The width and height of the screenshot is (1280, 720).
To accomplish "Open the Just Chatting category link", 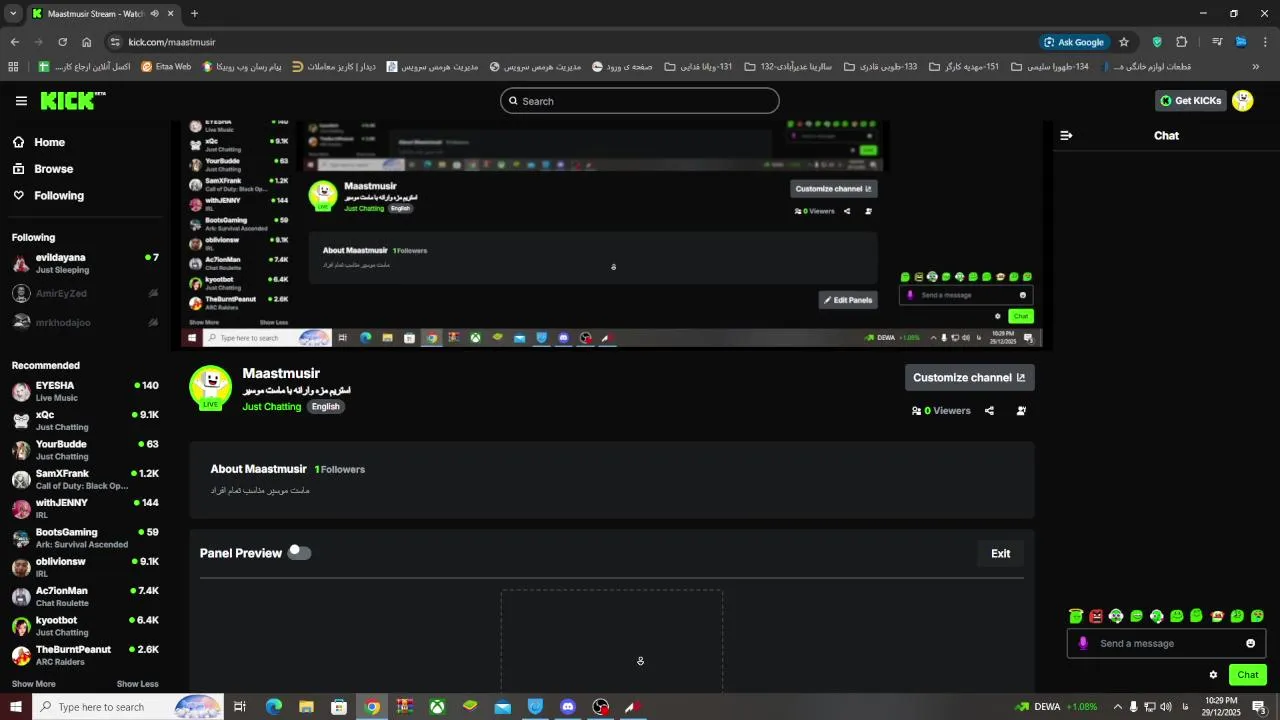I will click(271, 407).
